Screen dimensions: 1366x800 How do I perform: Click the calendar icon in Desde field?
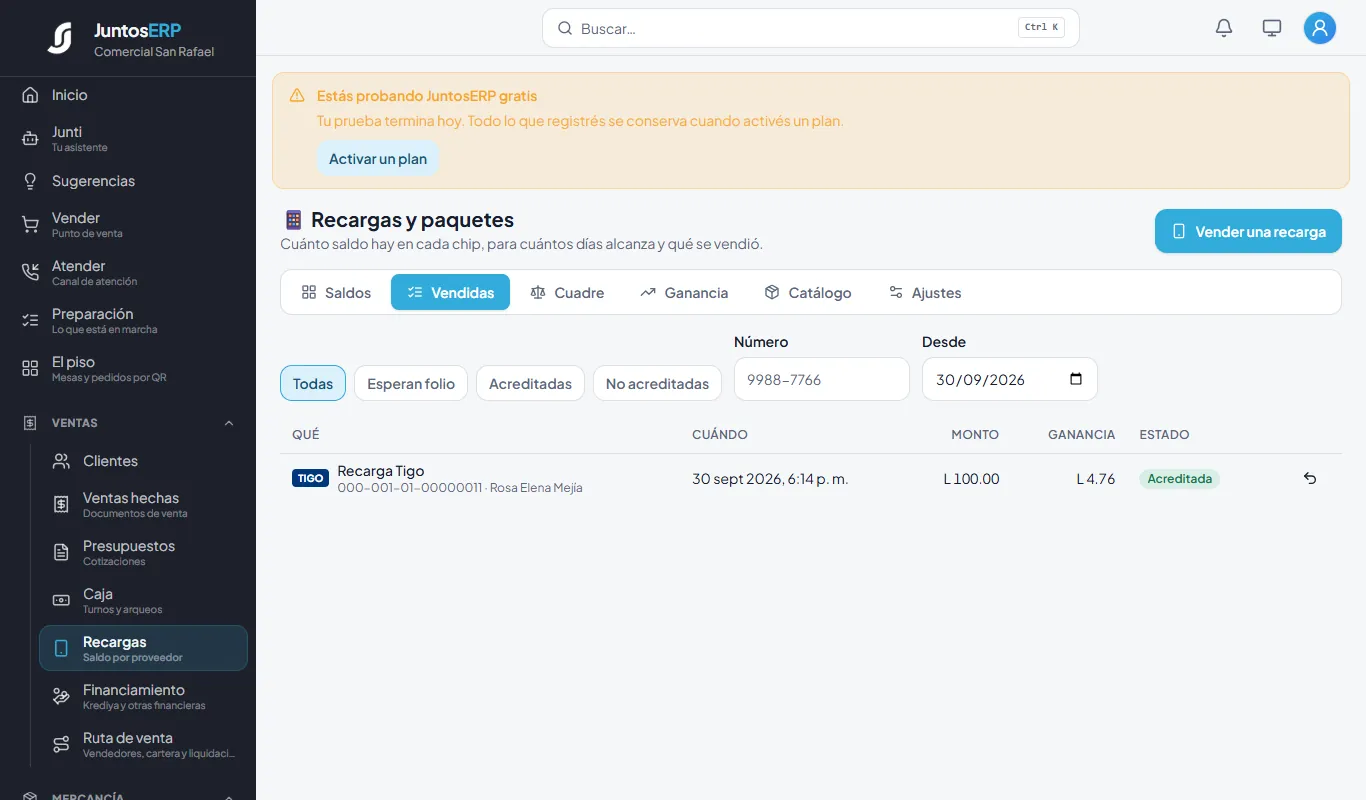pyautogui.click(x=1076, y=379)
